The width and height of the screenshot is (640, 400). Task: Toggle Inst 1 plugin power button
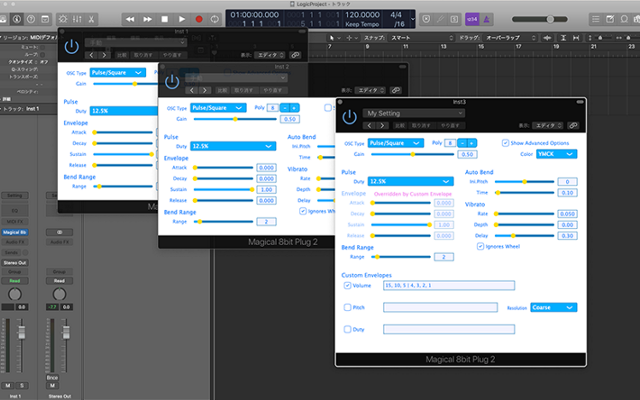pos(71,47)
